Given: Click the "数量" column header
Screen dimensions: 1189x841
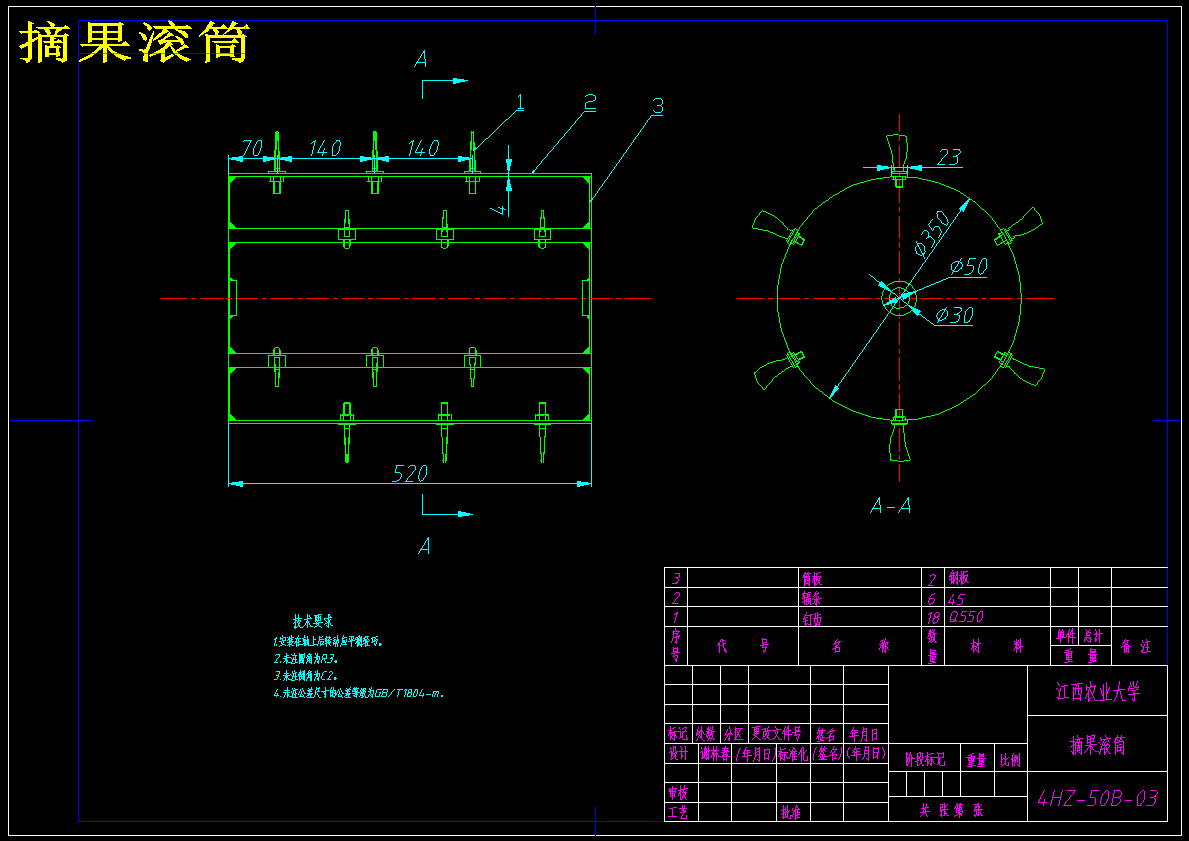Looking at the screenshot, I should coord(932,646).
